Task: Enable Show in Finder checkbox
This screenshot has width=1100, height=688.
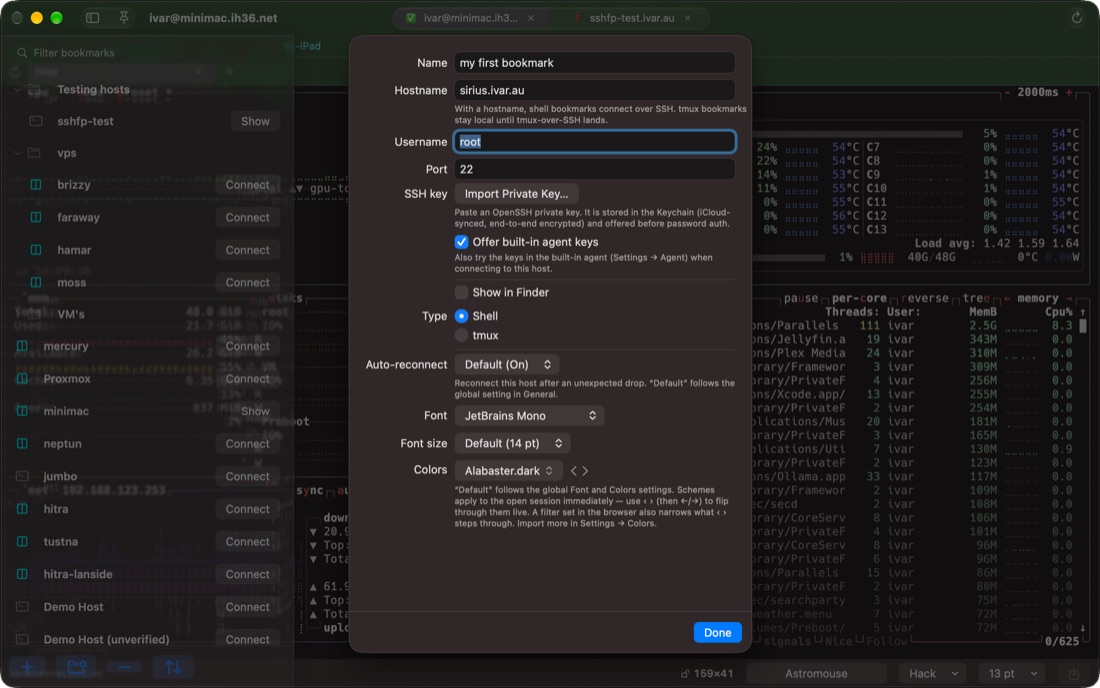Action: point(461,292)
